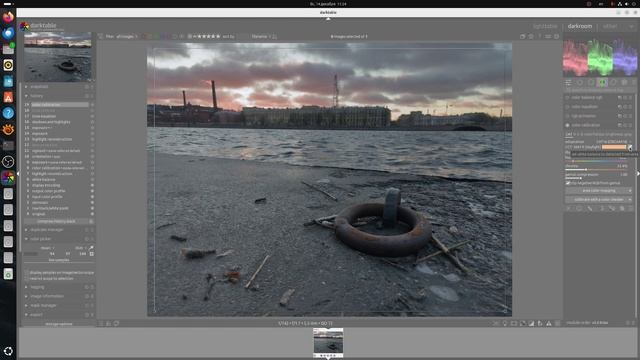Open Ubuntu Software from the dock

point(8,97)
